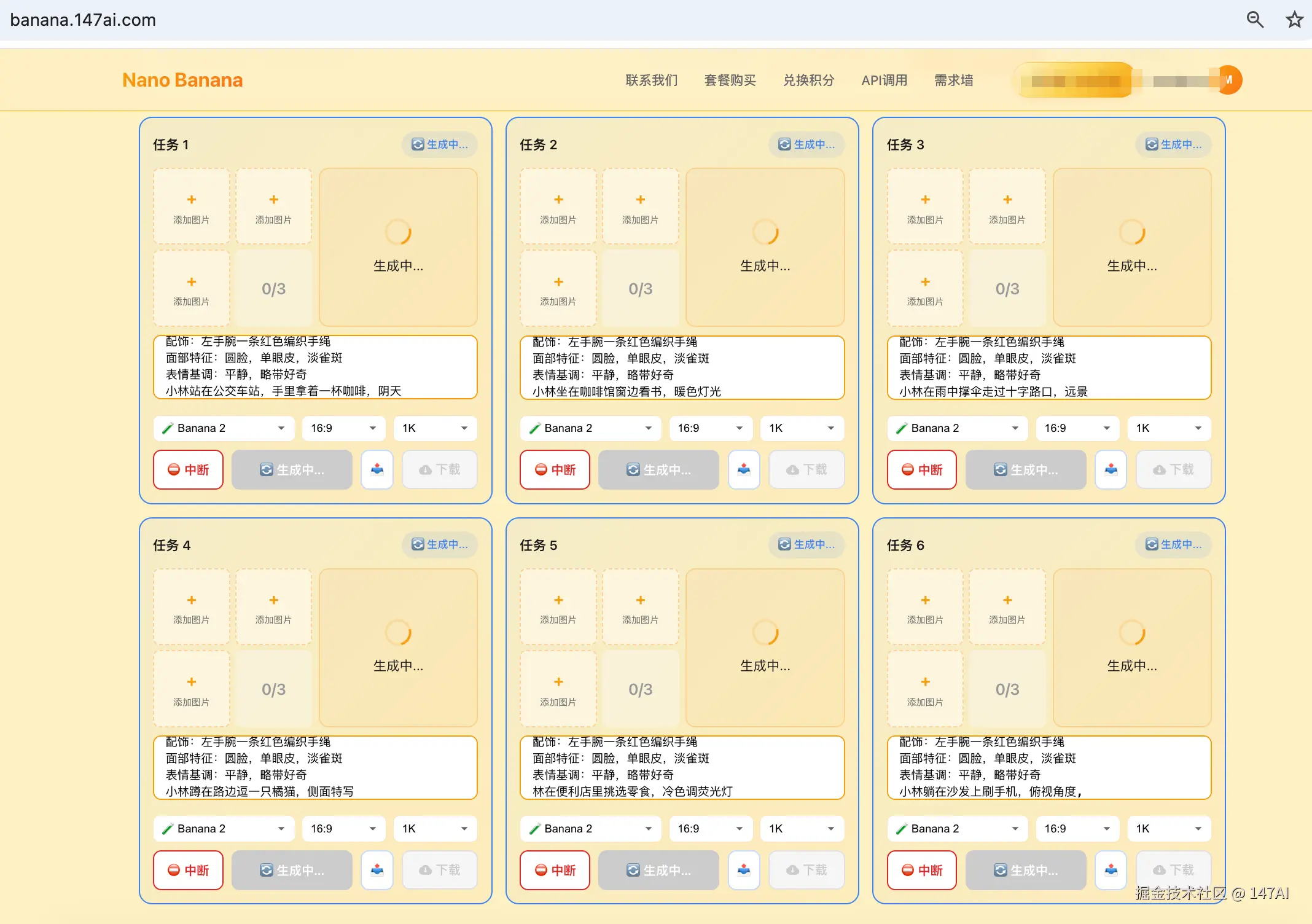Click the browser zoom magnifier icon

tap(1255, 20)
